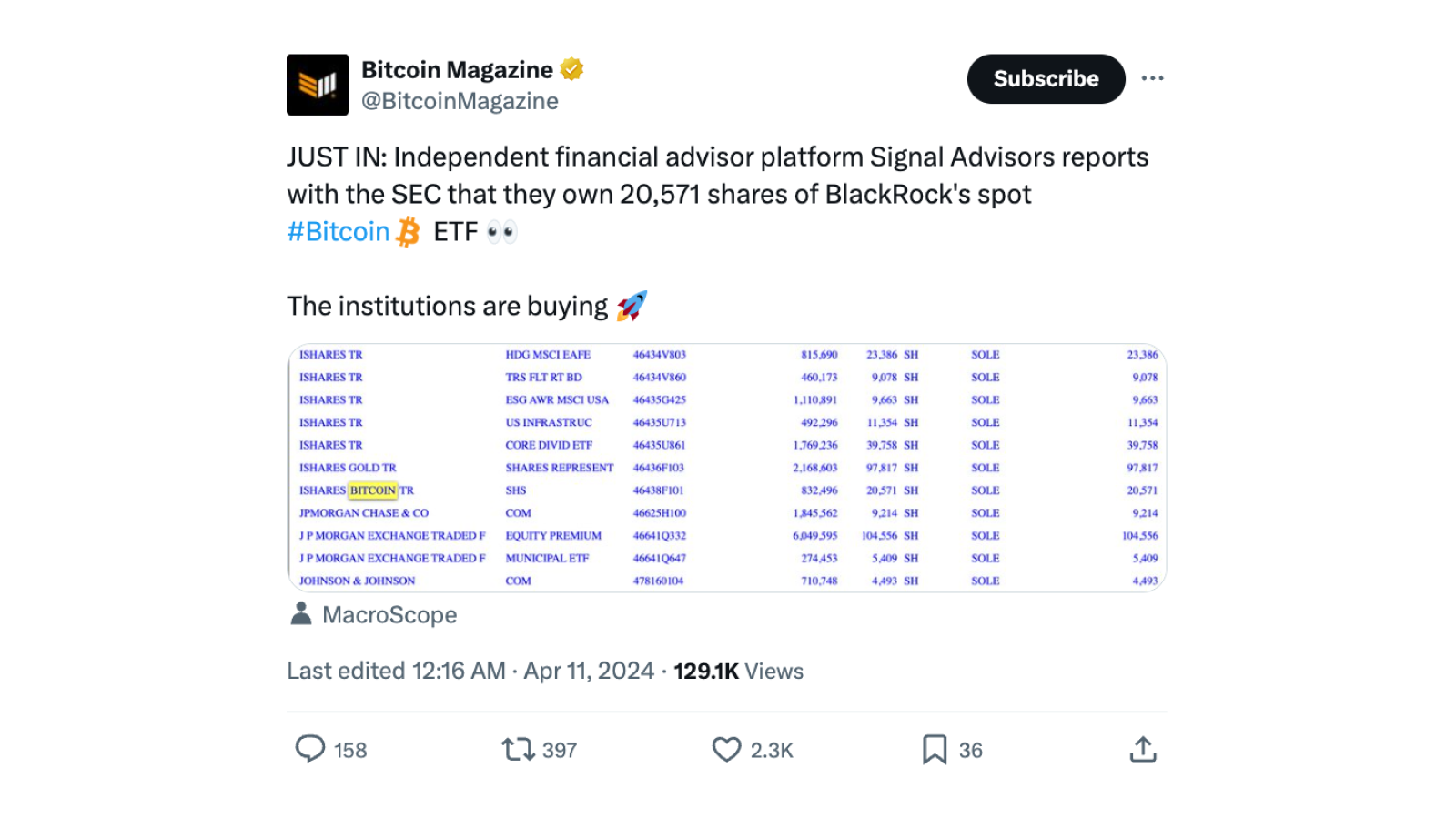The height and width of the screenshot is (819, 1456).
Task: Repost this tweet with the retweet icon
Action: [x=518, y=749]
